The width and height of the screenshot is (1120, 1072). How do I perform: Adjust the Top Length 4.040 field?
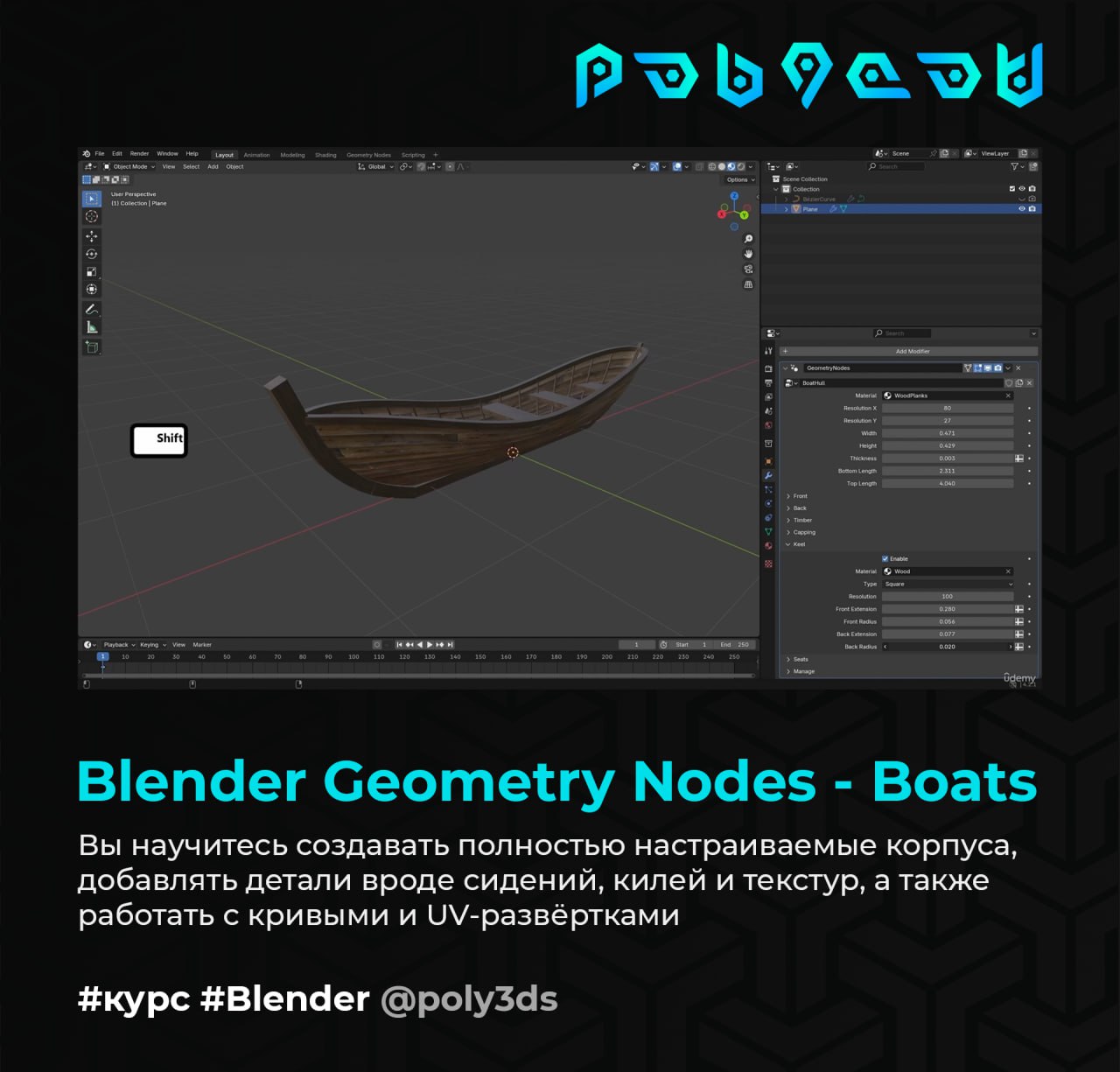pos(948,483)
